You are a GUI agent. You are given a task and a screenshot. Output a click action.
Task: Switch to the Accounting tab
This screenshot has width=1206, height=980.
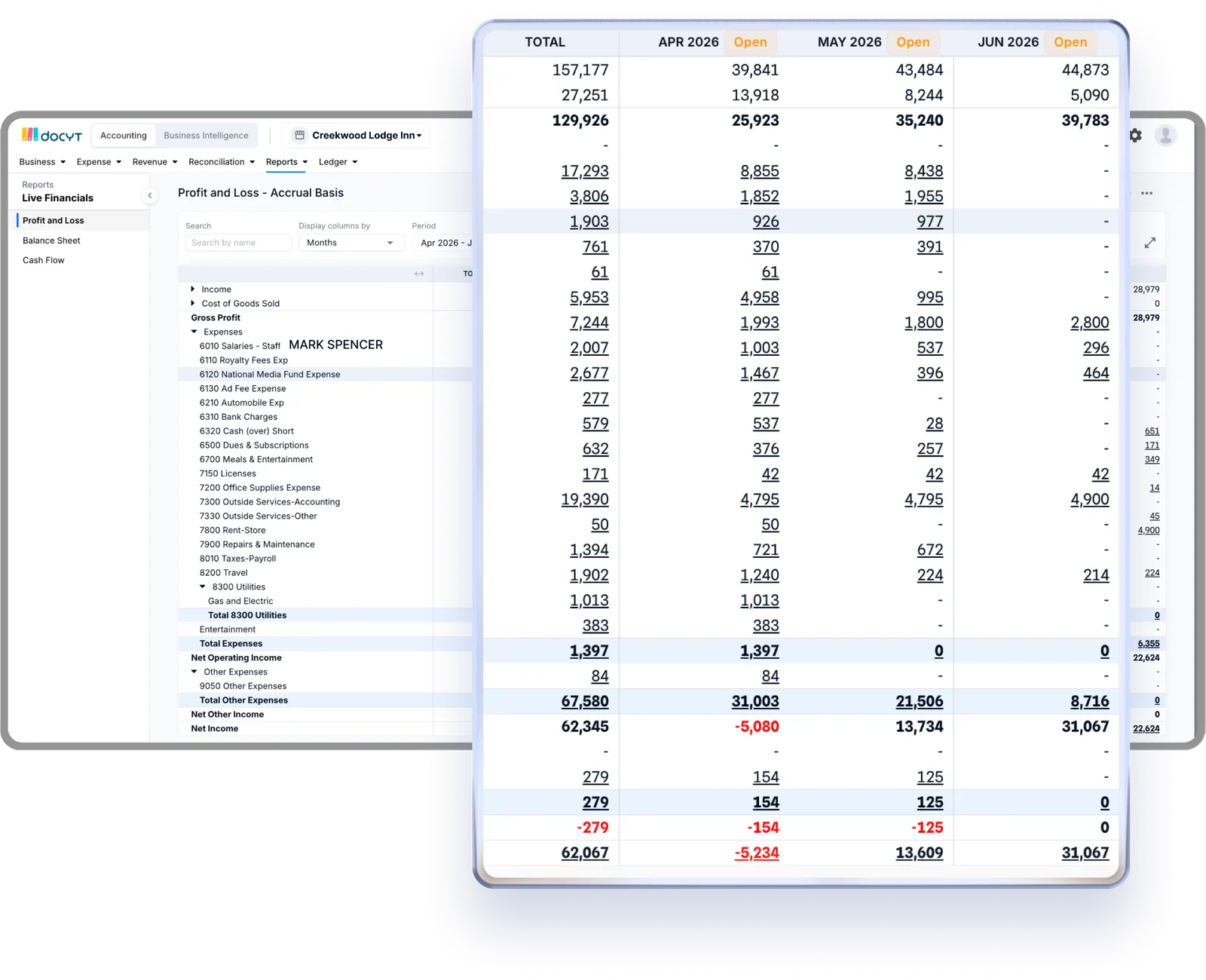pyautogui.click(x=124, y=136)
